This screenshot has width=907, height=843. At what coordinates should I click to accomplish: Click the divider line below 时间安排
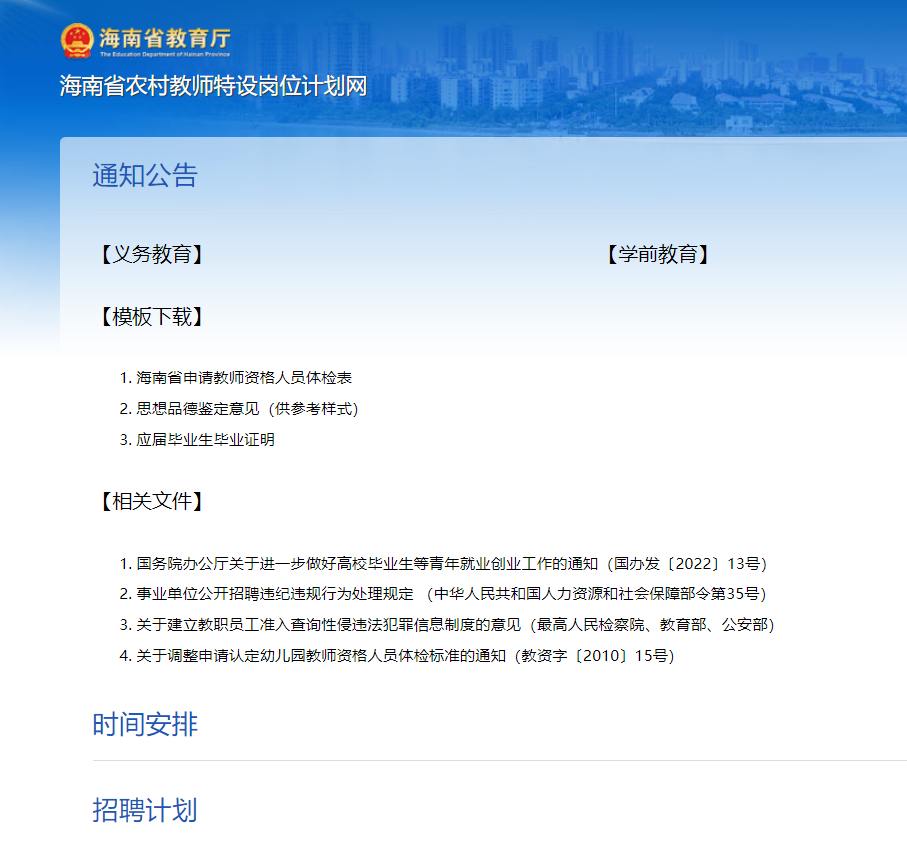click(500, 761)
